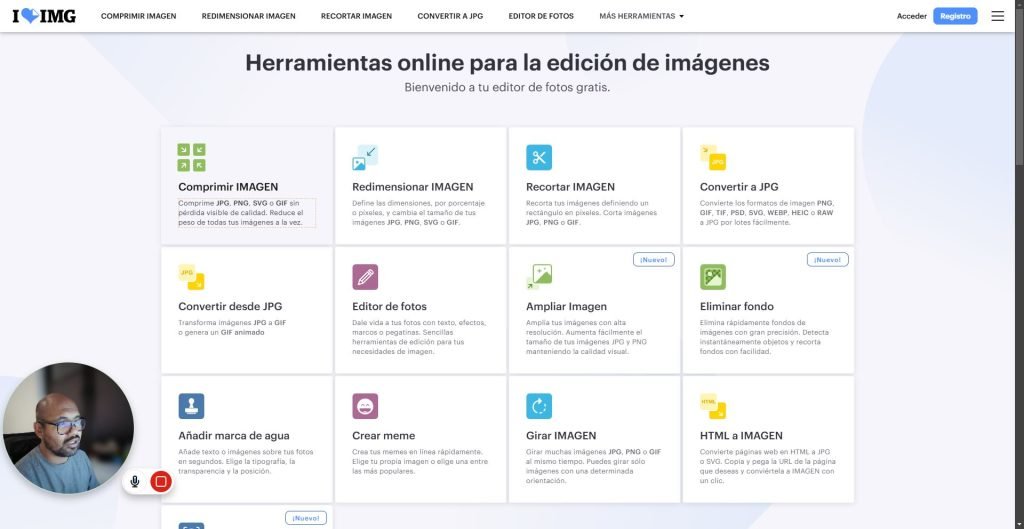Click ¡Nuevo! badge on Eliminar fondo card
Image resolution: width=1024 pixels, height=529 pixels.
(x=827, y=259)
